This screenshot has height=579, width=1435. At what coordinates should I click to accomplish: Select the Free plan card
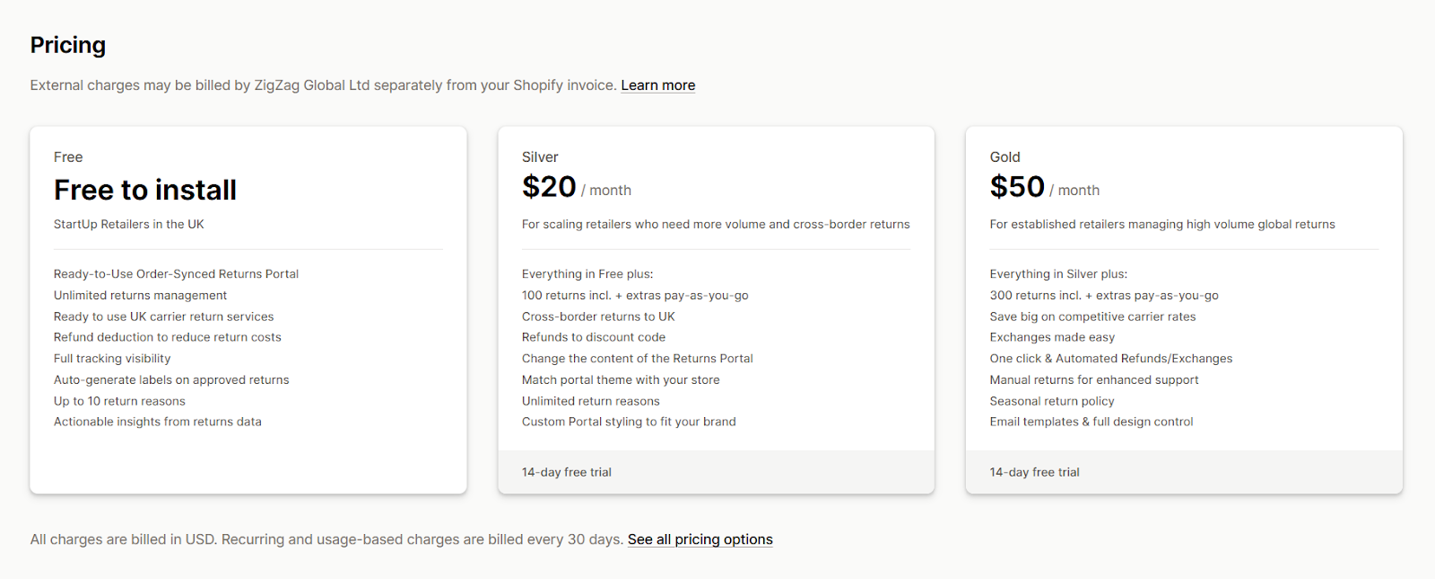(247, 309)
